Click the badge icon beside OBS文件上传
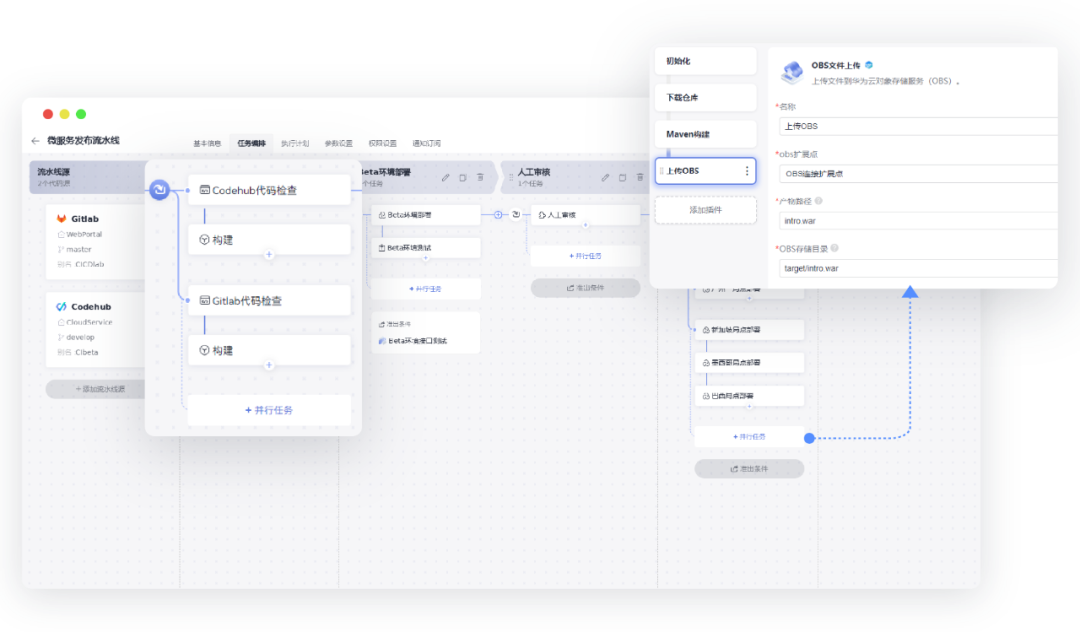The width and height of the screenshot is (1080, 632). [869, 65]
